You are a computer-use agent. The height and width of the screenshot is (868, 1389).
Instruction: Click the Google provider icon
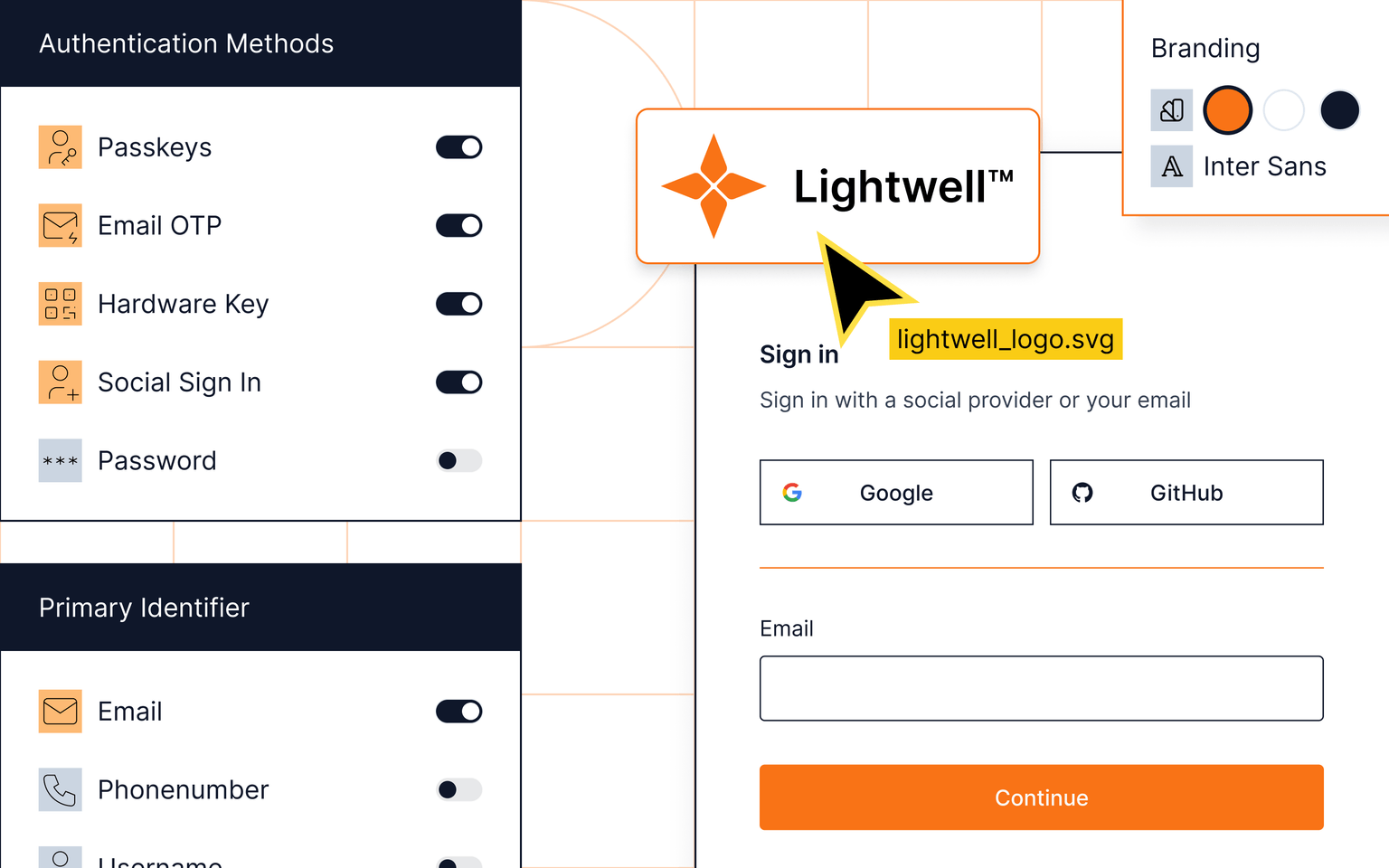point(792,493)
